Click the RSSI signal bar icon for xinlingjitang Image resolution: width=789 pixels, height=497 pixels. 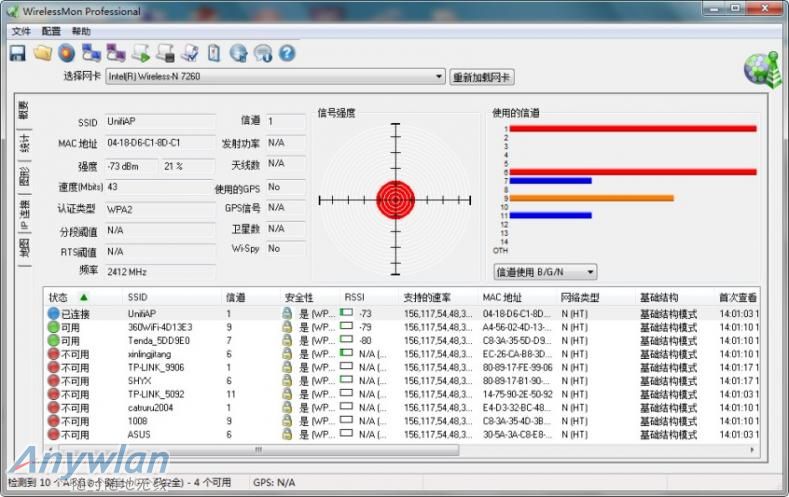click(x=346, y=353)
